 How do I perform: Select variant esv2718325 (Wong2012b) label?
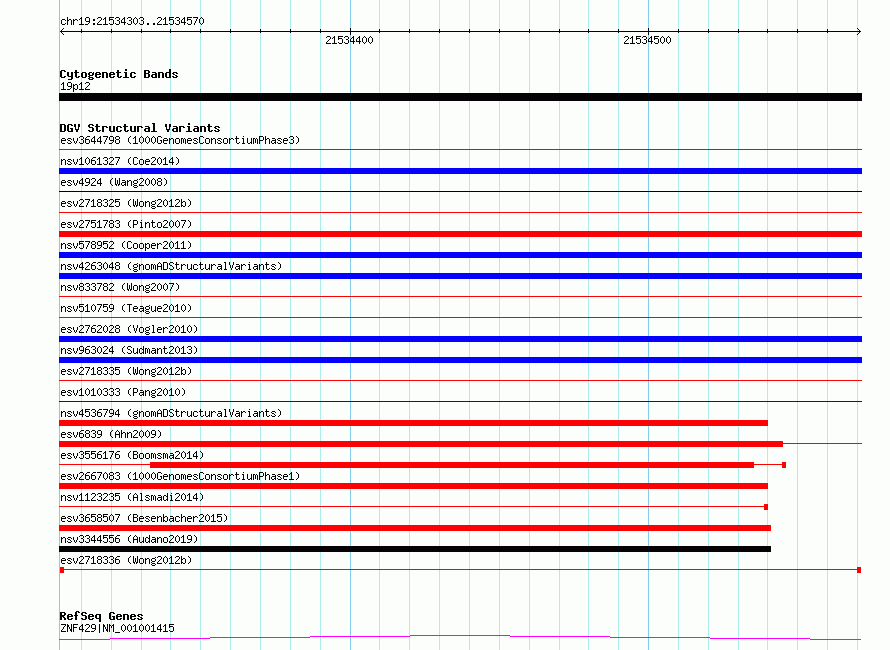pyautogui.click(x=126, y=203)
